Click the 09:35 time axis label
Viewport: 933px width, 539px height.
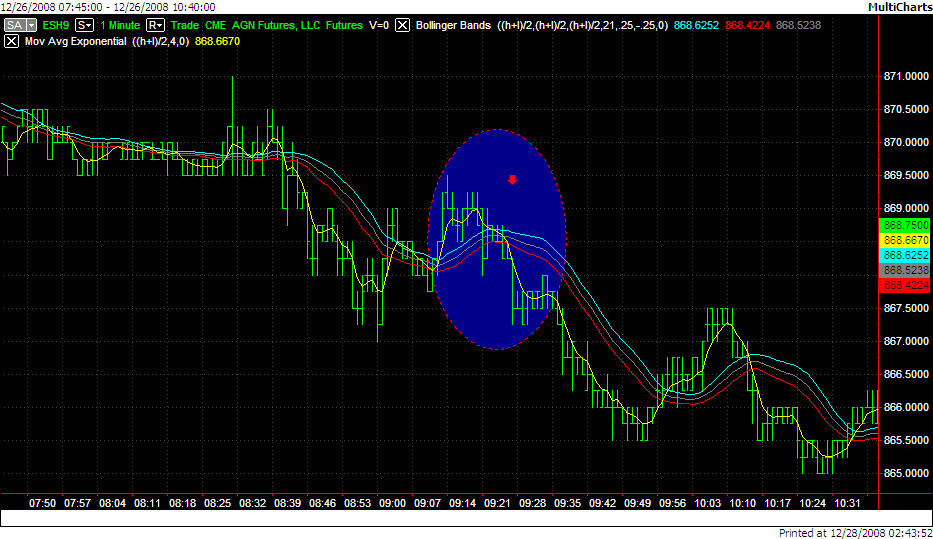[x=568, y=503]
